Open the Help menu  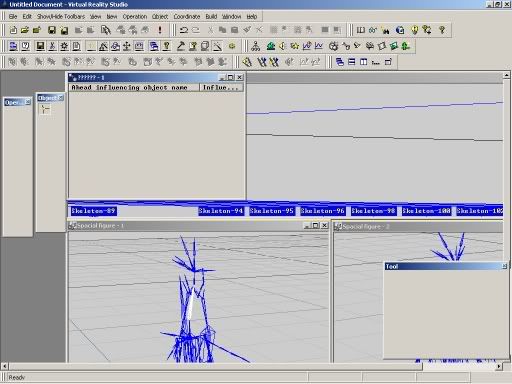252,16
